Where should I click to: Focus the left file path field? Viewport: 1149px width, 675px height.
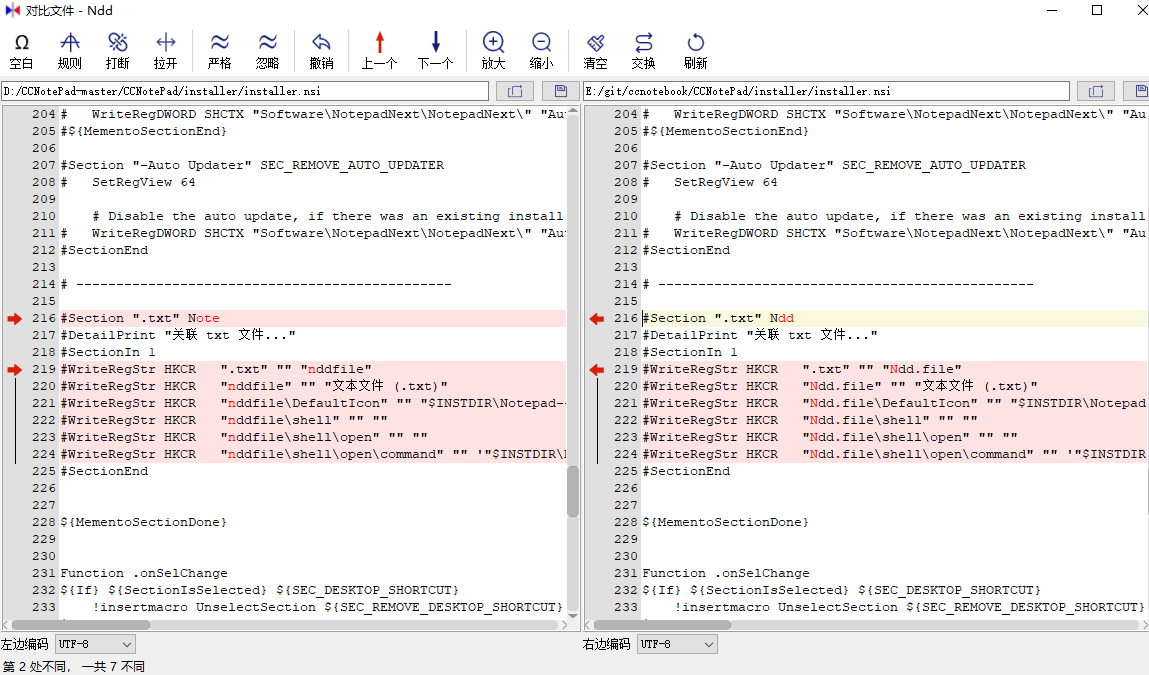tap(245, 91)
